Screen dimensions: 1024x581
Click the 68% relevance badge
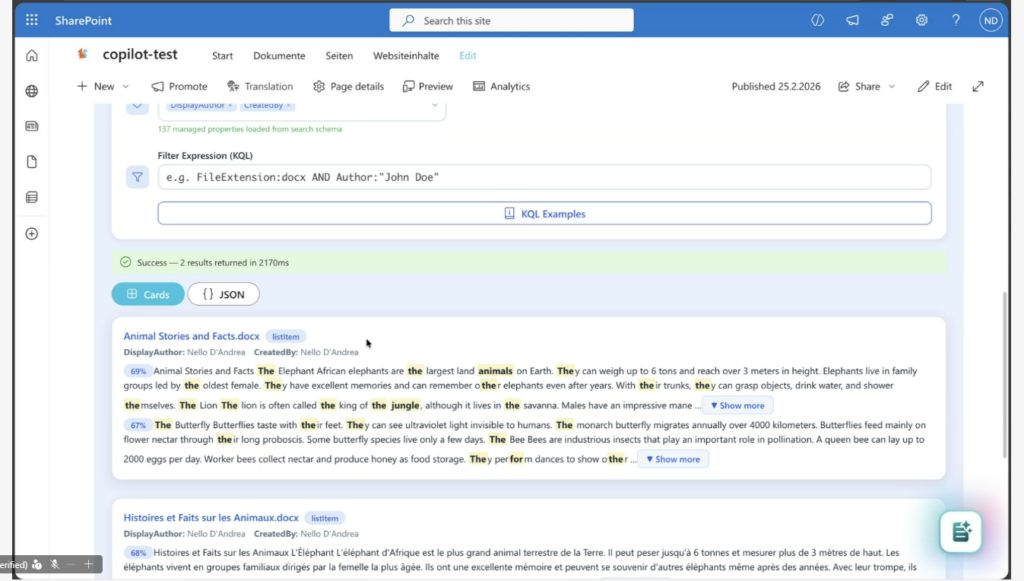coord(138,552)
